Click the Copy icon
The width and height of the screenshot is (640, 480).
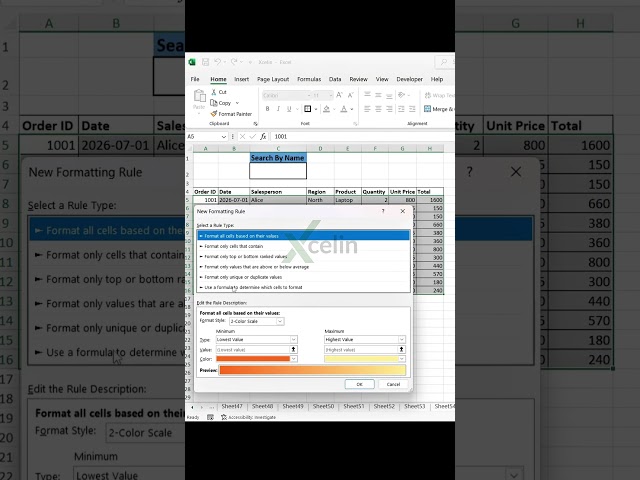tap(213, 103)
